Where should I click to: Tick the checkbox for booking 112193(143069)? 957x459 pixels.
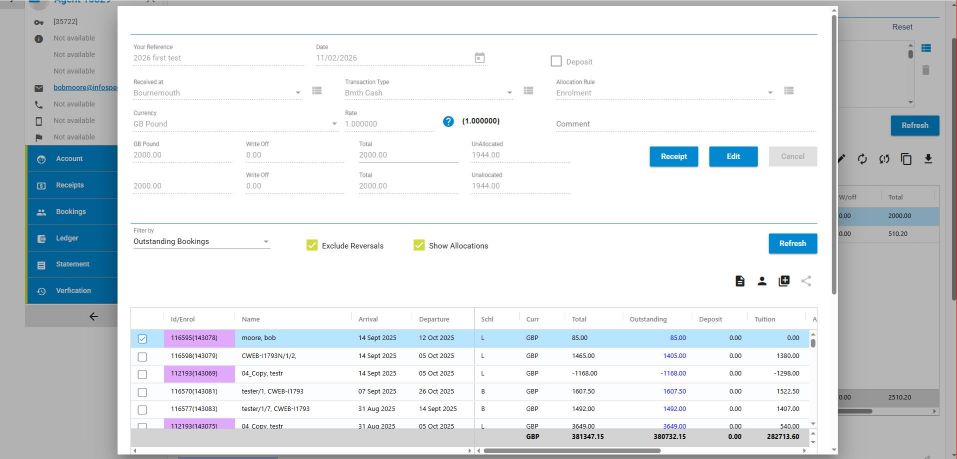point(142,374)
